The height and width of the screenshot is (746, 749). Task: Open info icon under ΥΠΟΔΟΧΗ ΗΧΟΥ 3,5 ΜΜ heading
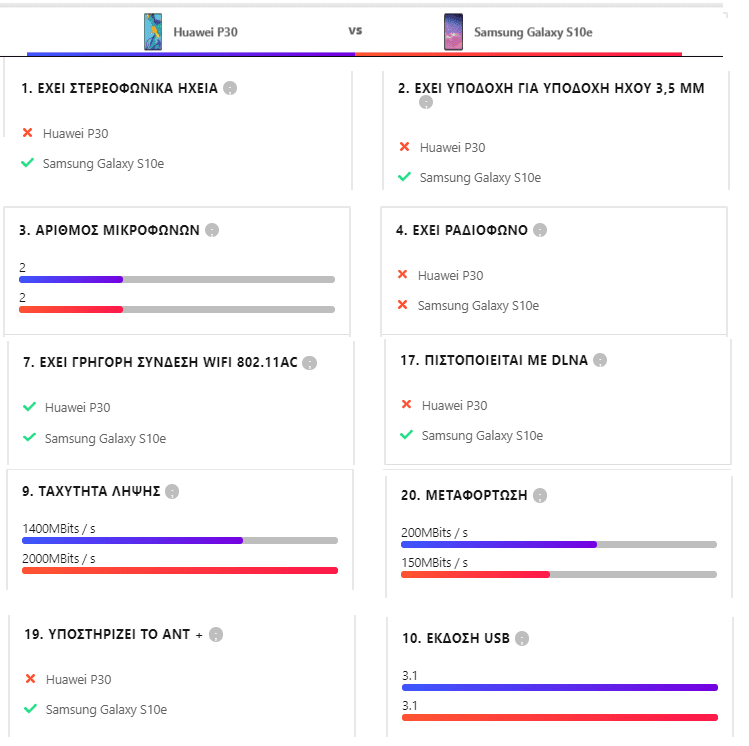[426, 102]
